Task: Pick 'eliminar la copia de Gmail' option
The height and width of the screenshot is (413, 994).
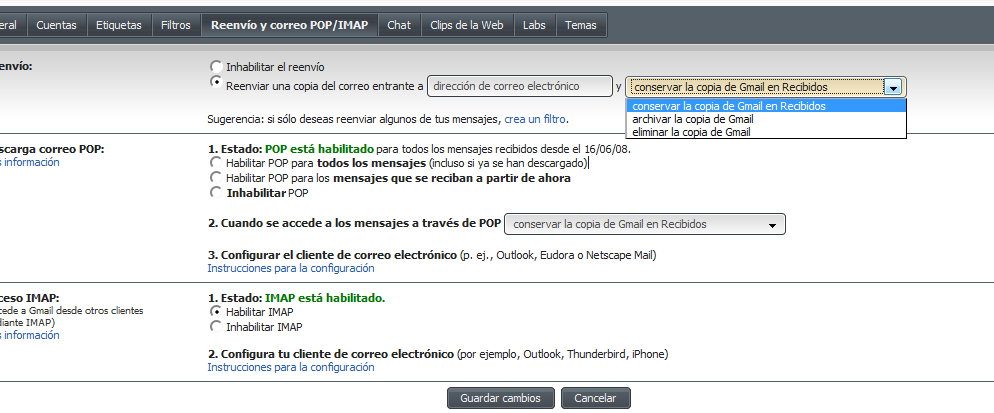Action: coord(691,131)
